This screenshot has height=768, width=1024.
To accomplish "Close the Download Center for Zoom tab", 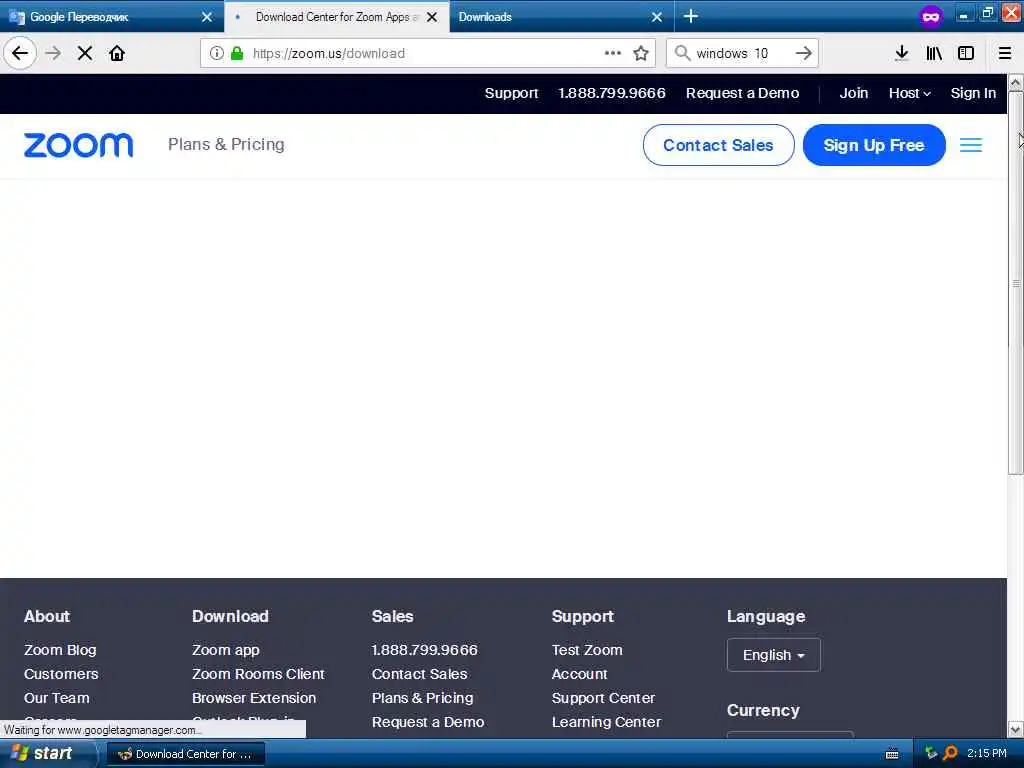I will 432,17.
